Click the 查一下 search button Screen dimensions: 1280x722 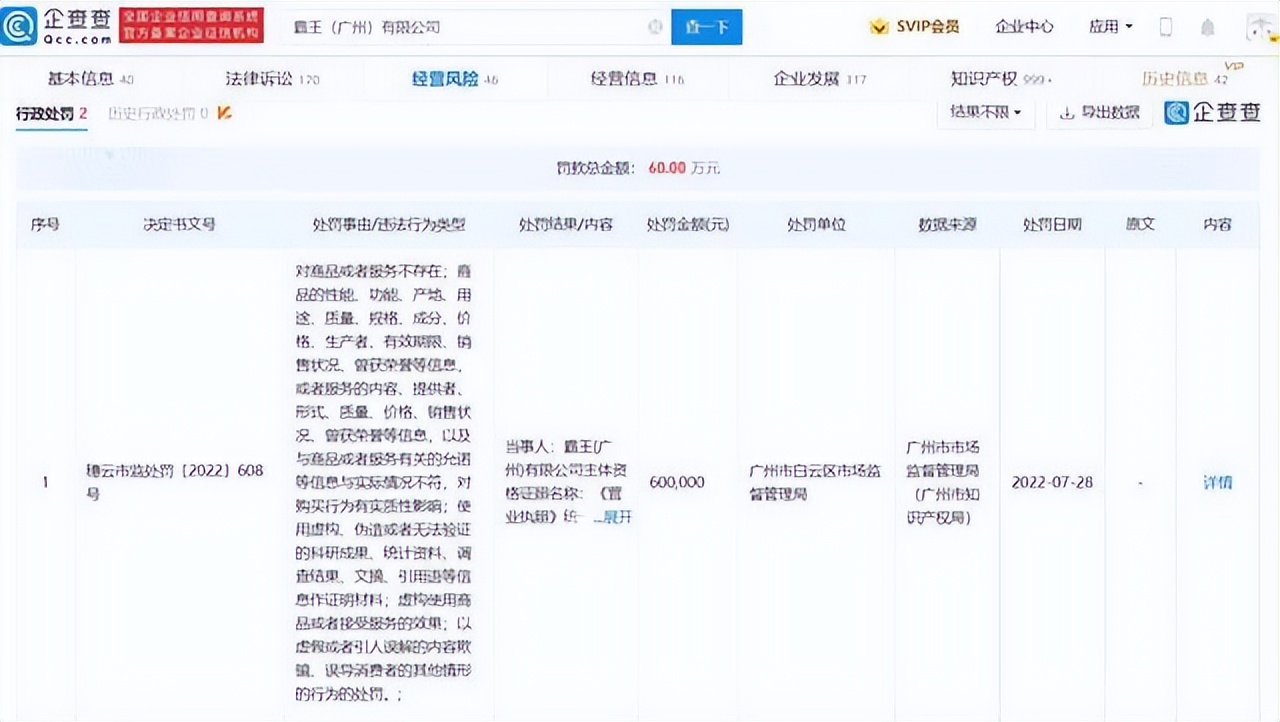(x=706, y=27)
